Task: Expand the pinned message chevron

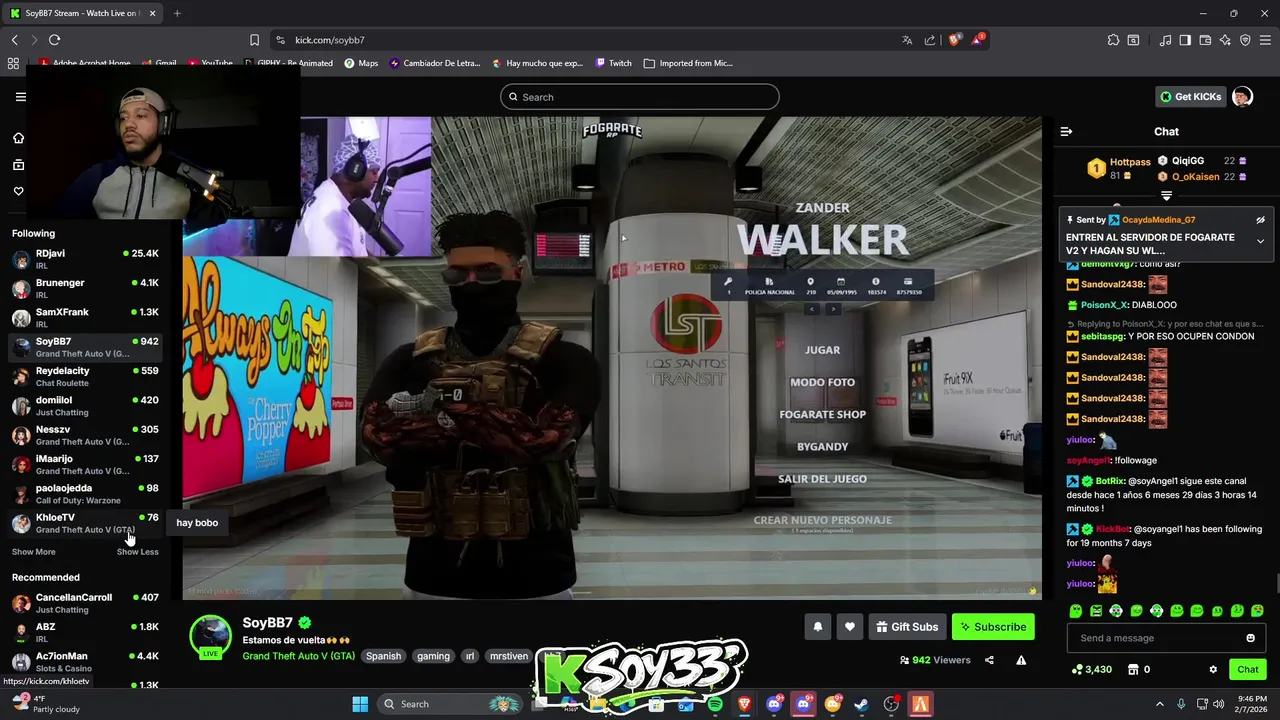Action: point(1260,242)
